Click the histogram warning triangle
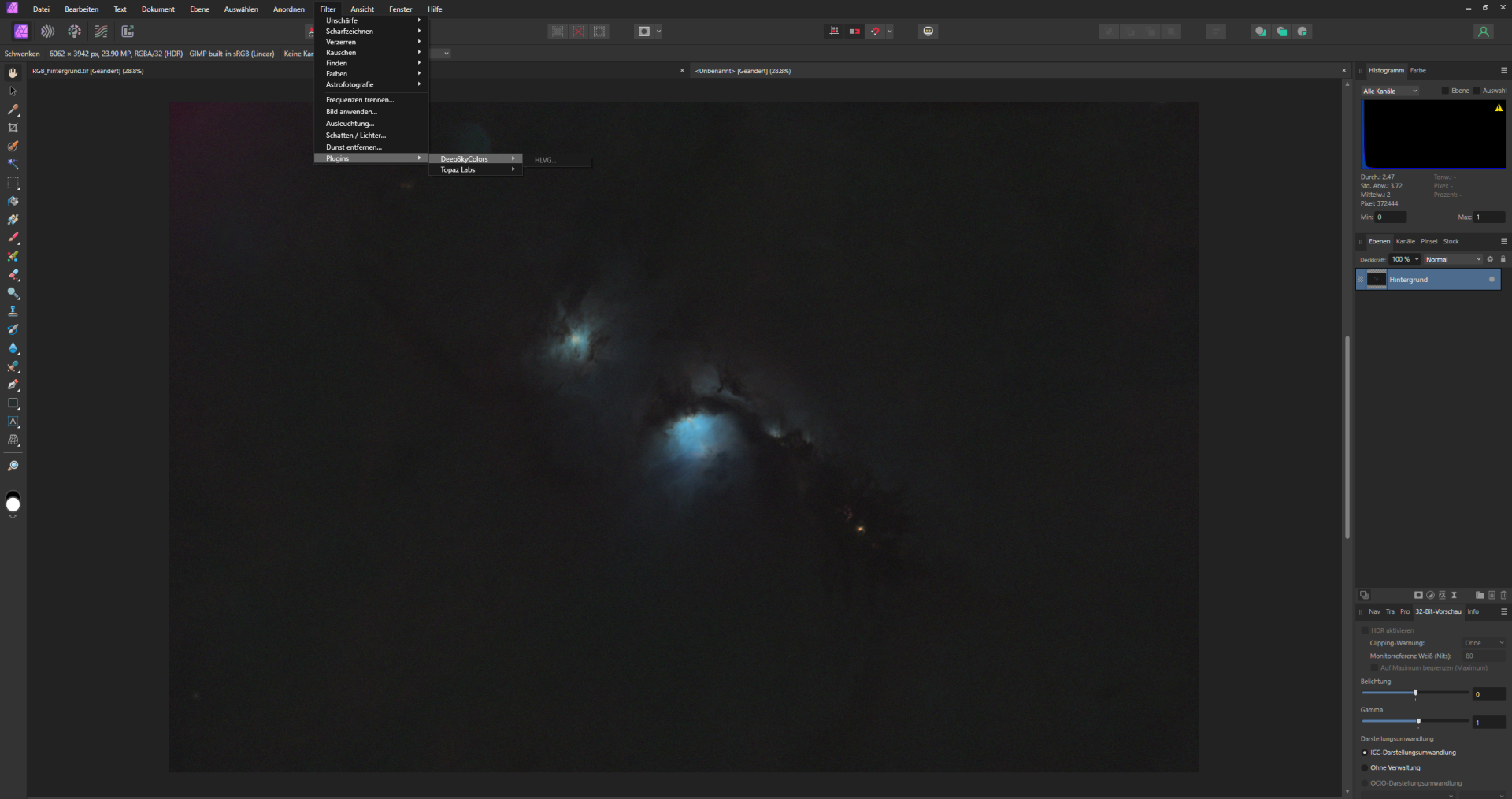1512x799 pixels. (x=1499, y=108)
